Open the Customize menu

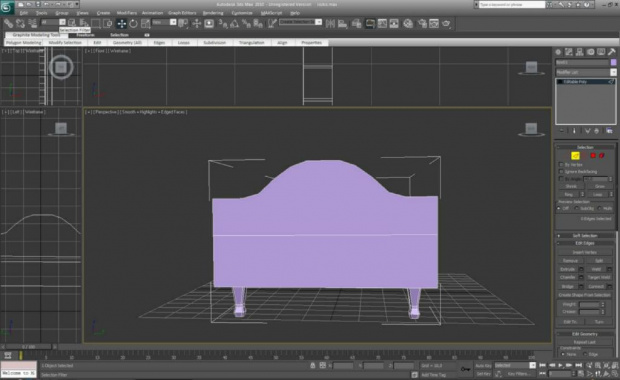tap(242, 13)
